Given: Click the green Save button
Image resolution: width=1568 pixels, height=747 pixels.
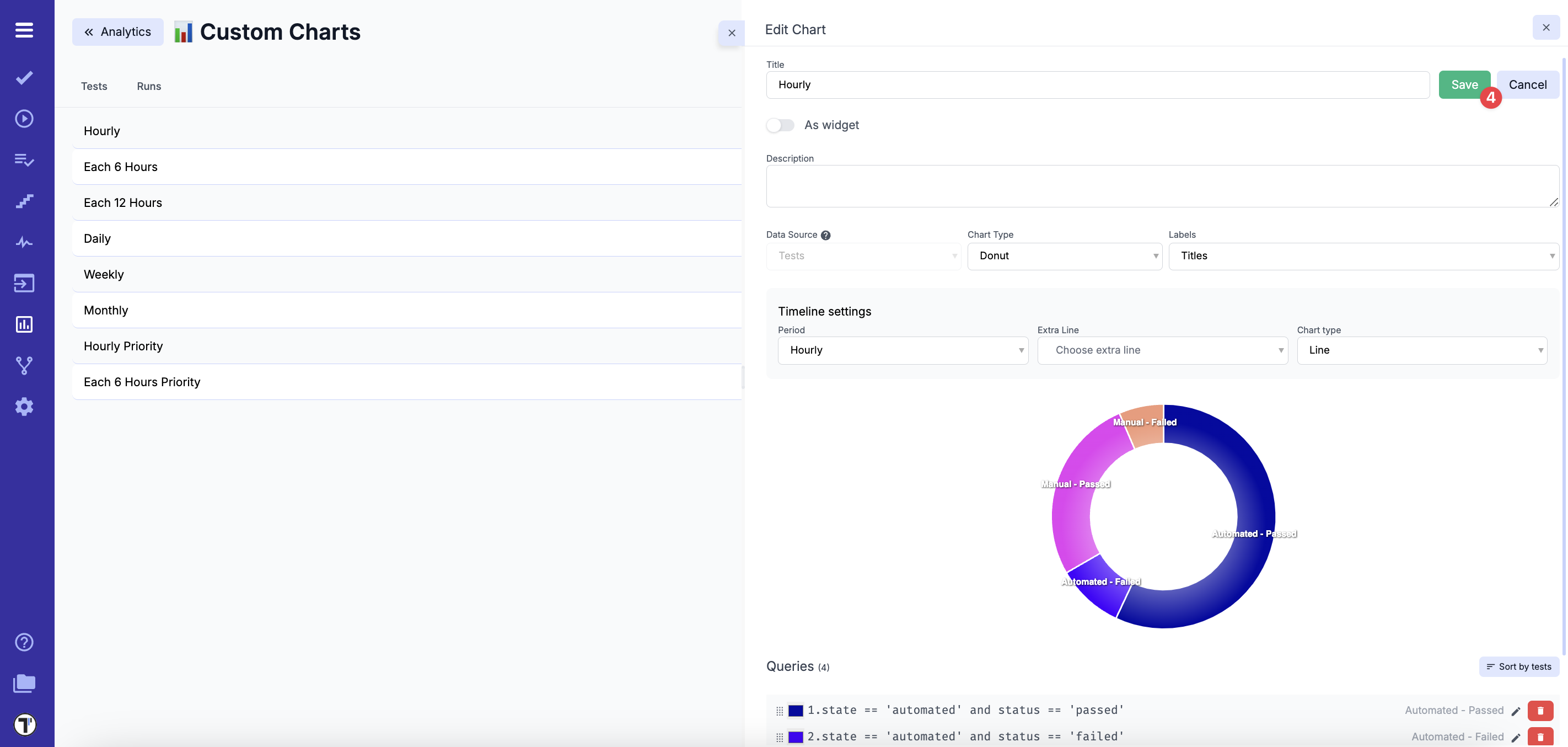Looking at the screenshot, I should coord(1464,85).
